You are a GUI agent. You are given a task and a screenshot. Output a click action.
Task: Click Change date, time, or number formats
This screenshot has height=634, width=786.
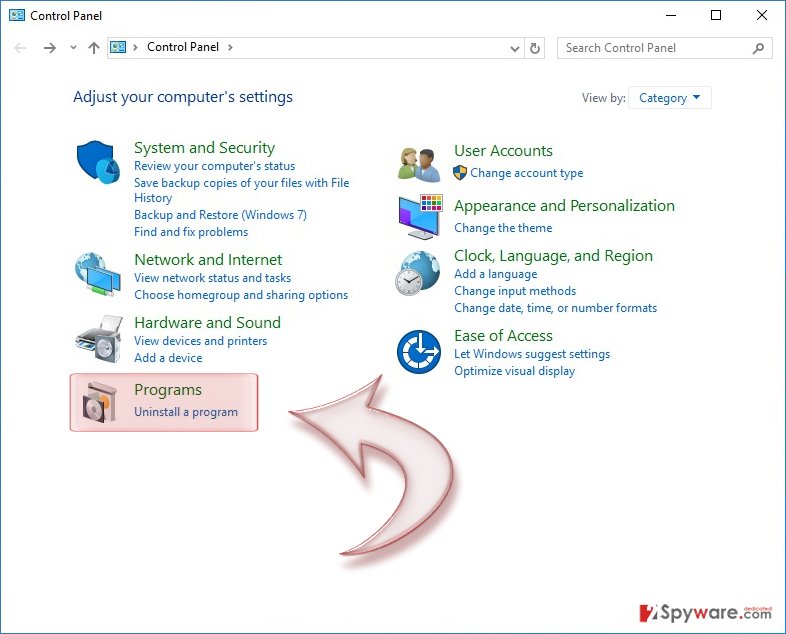coord(555,308)
